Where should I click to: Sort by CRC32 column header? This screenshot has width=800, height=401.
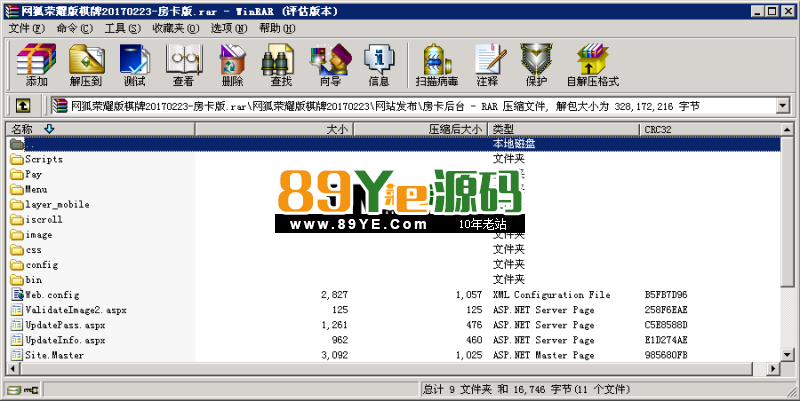(x=710, y=129)
